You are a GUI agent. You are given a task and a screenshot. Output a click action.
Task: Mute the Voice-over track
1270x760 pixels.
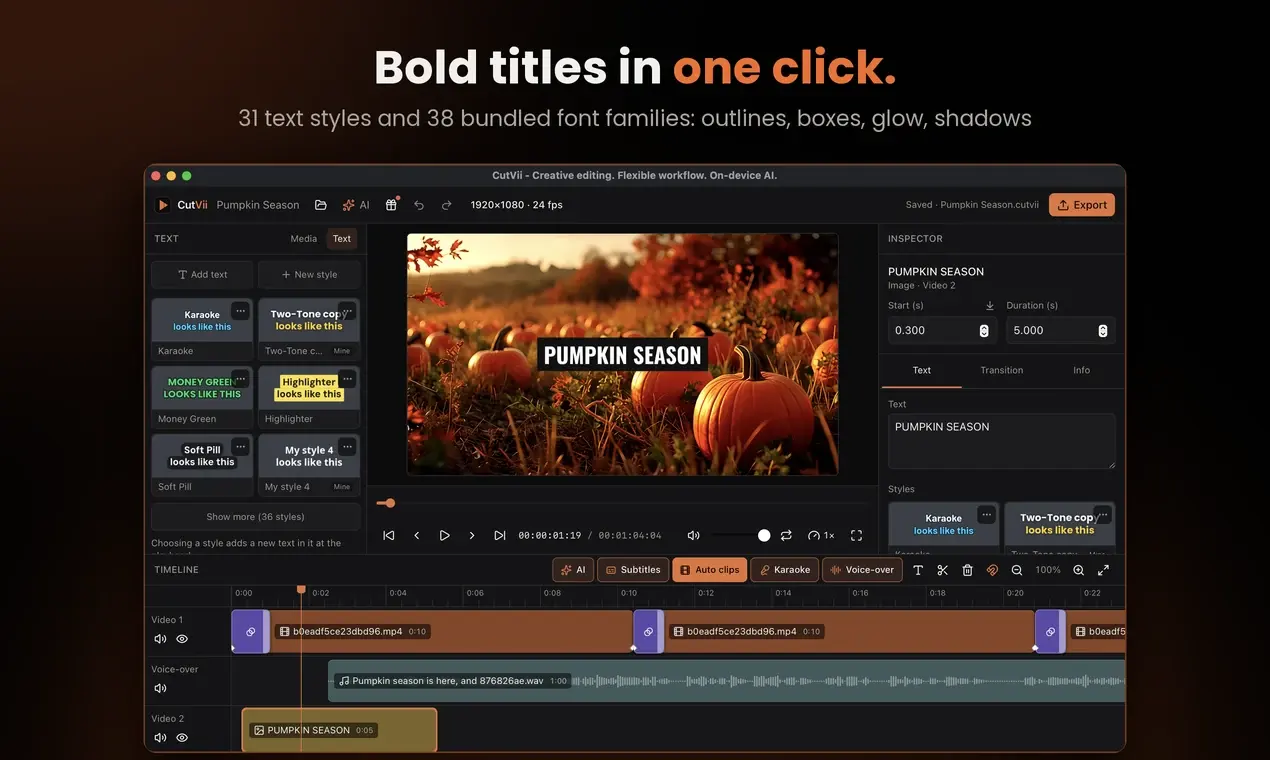pyautogui.click(x=160, y=688)
